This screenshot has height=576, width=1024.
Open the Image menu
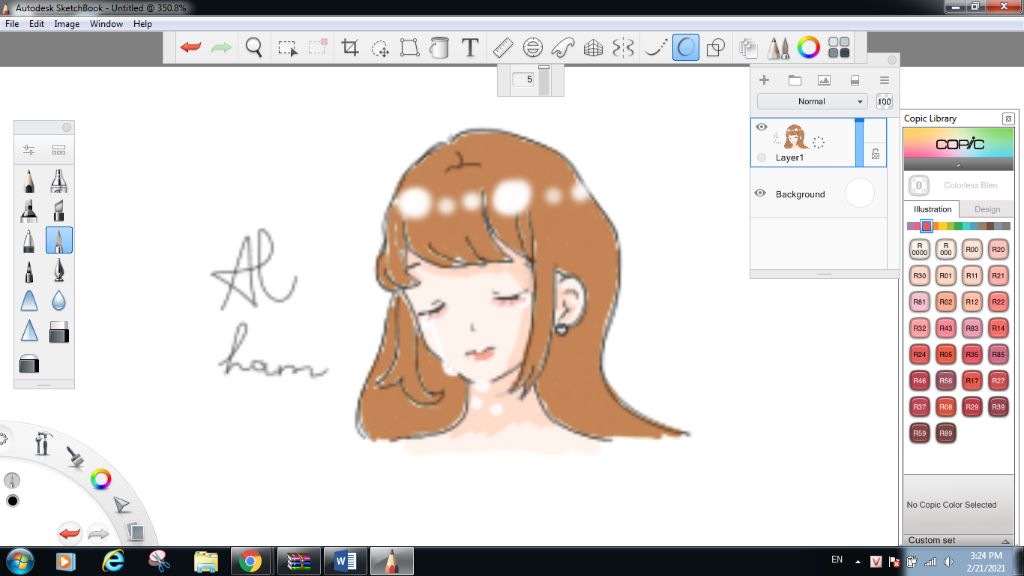point(67,24)
